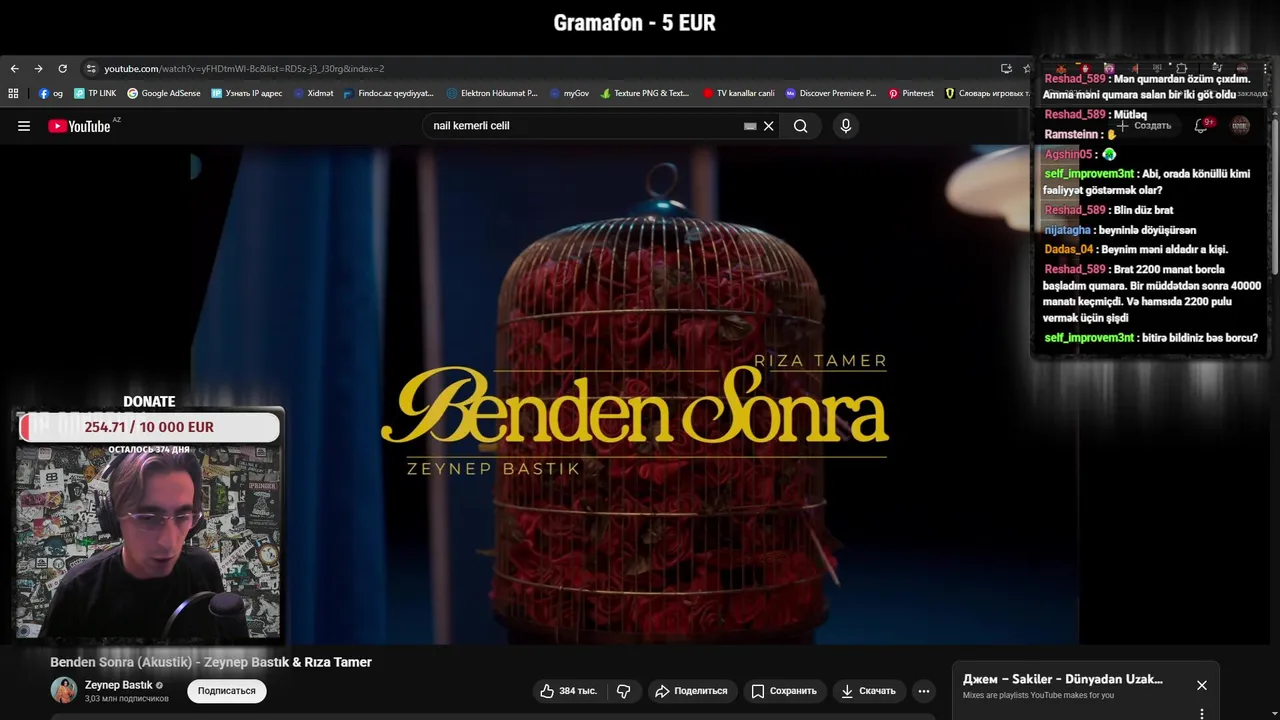
Task: Save the video with Сохранить
Action: pos(784,691)
